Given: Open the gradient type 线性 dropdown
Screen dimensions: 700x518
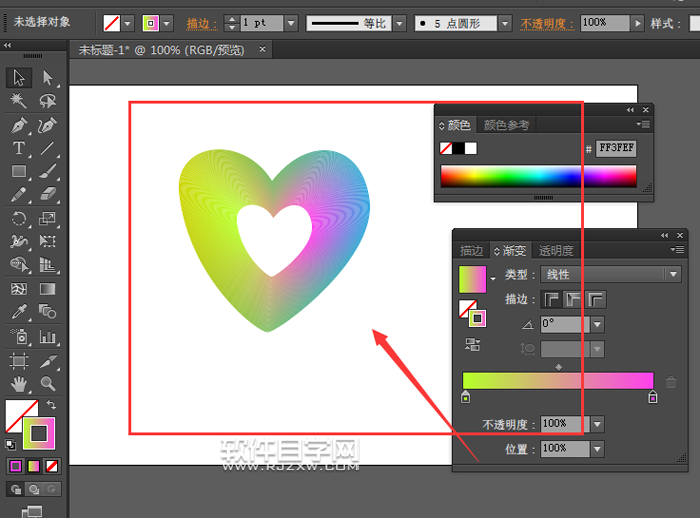Looking at the screenshot, I should point(611,274).
